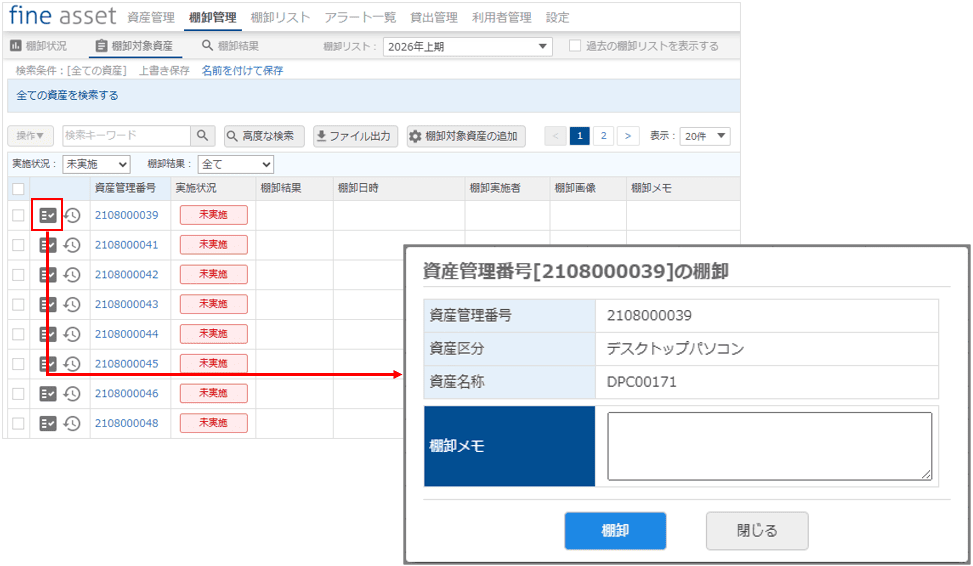This screenshot has height=566, width=973.
Task: Click inventory icon for asset 2108000042
Action: tap(48, 275)
